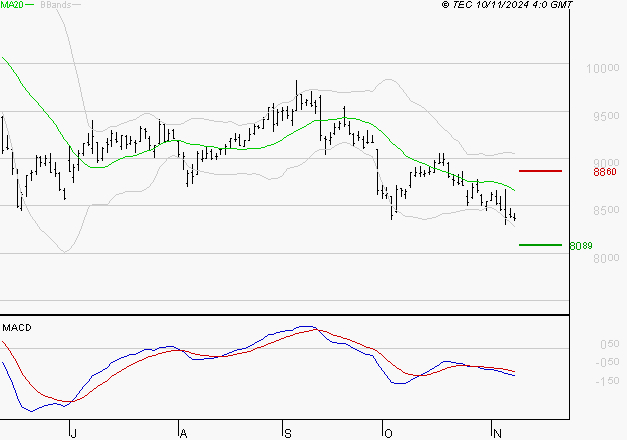
Task: Click the O month marker on time axis
Action: (388, 433)
